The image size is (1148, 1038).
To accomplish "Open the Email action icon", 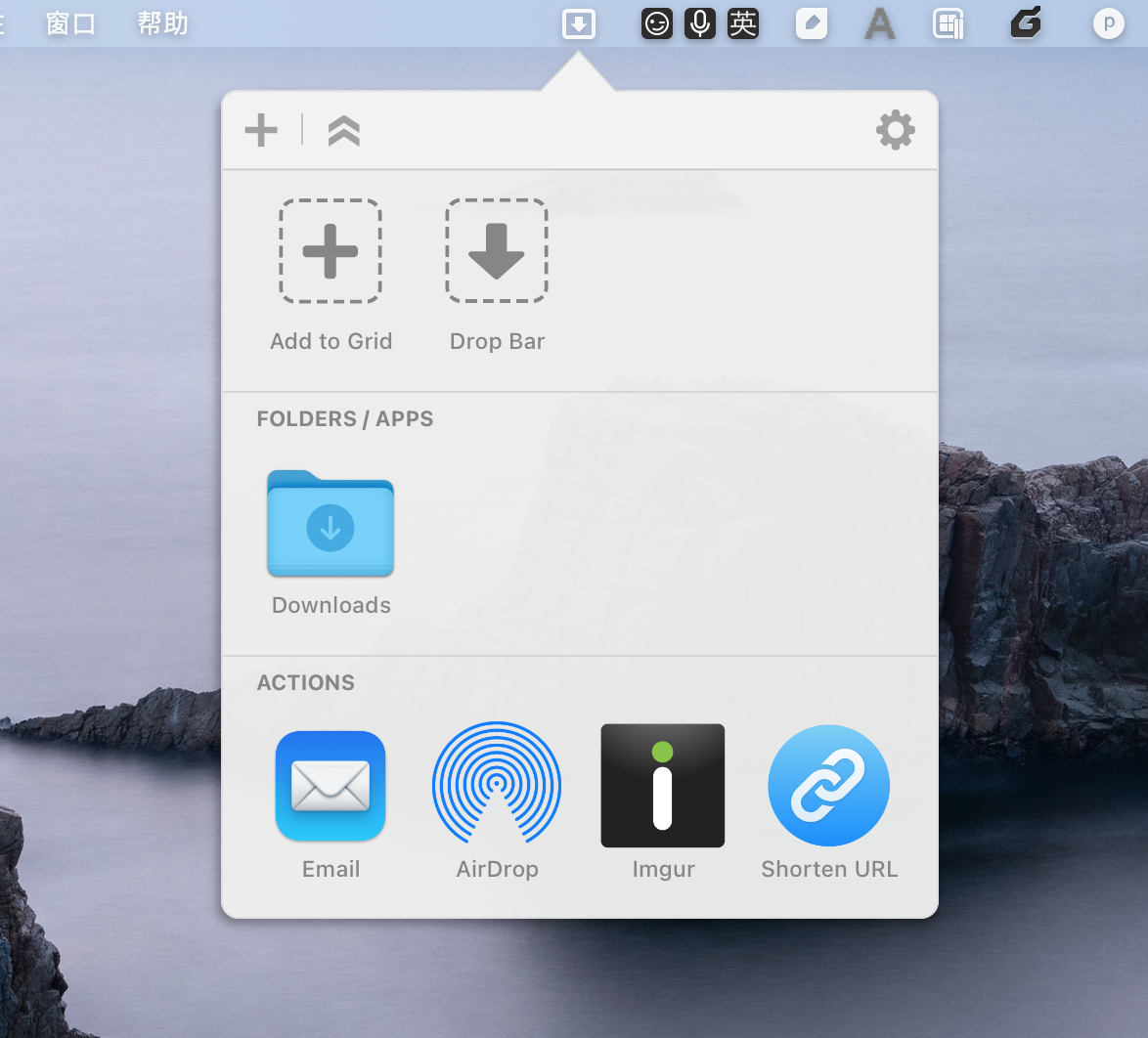I will pyautogui.click(x=330, y=785).
